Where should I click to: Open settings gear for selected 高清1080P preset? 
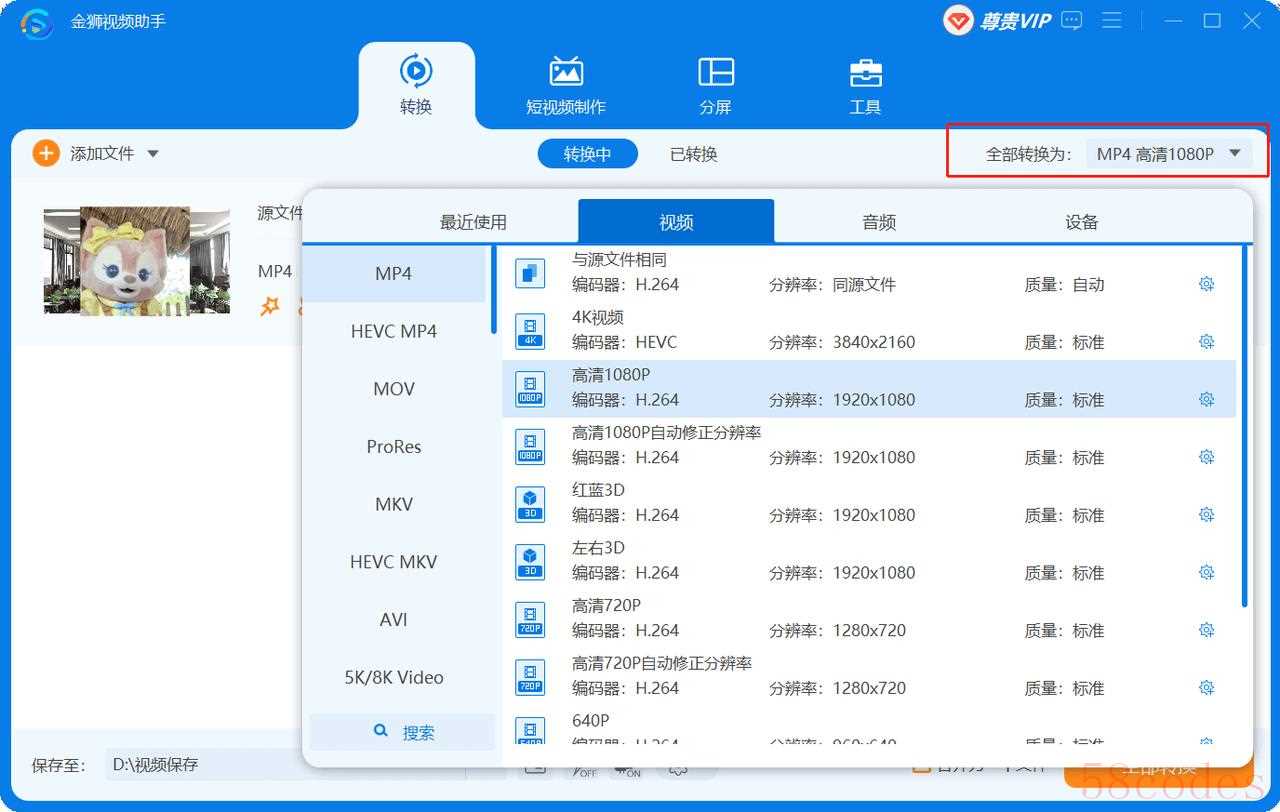[x=1206, y=399]
